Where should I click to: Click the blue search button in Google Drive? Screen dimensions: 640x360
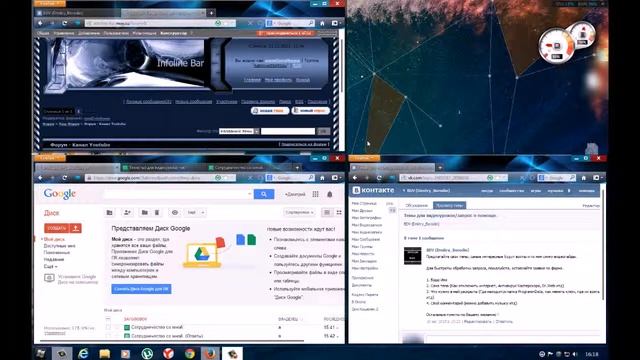(x=264, y=194)
